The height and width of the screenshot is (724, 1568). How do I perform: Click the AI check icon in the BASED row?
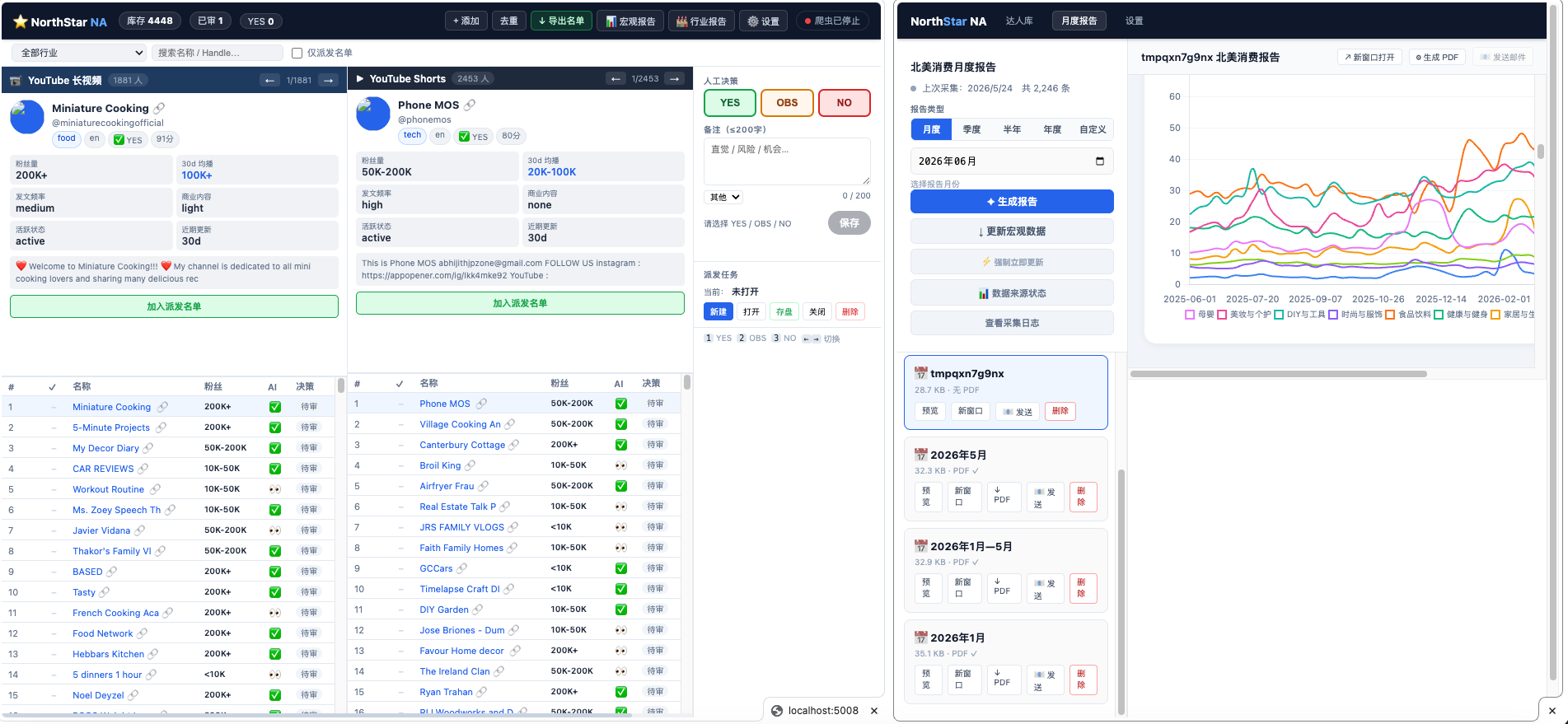(x=274, y=572)
